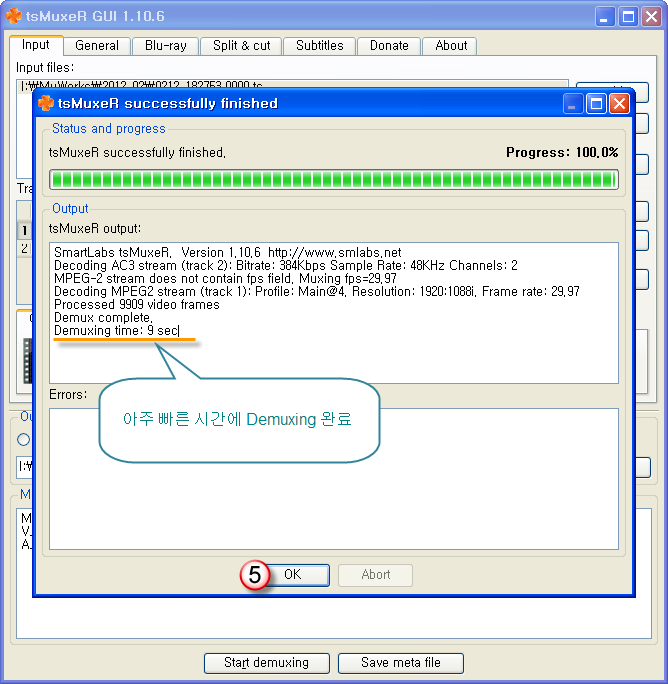Image resolution: width=668 pixels, height=684 pixels.
Task: Open the General tab
Action: click(97, 46)
